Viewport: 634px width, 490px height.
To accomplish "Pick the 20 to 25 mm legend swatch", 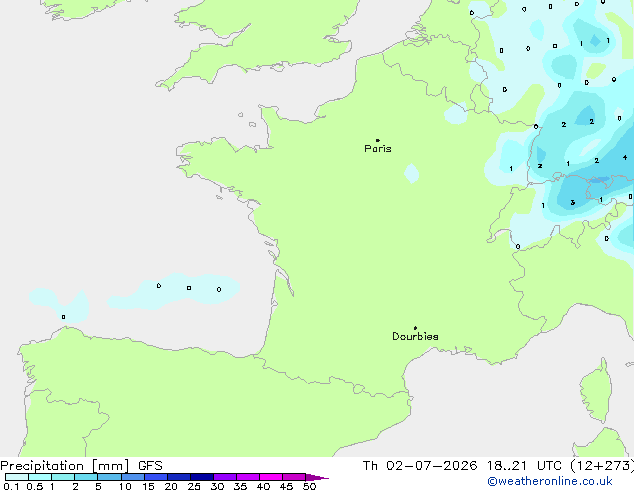I will pyautogui.click(x=179, y=477).
